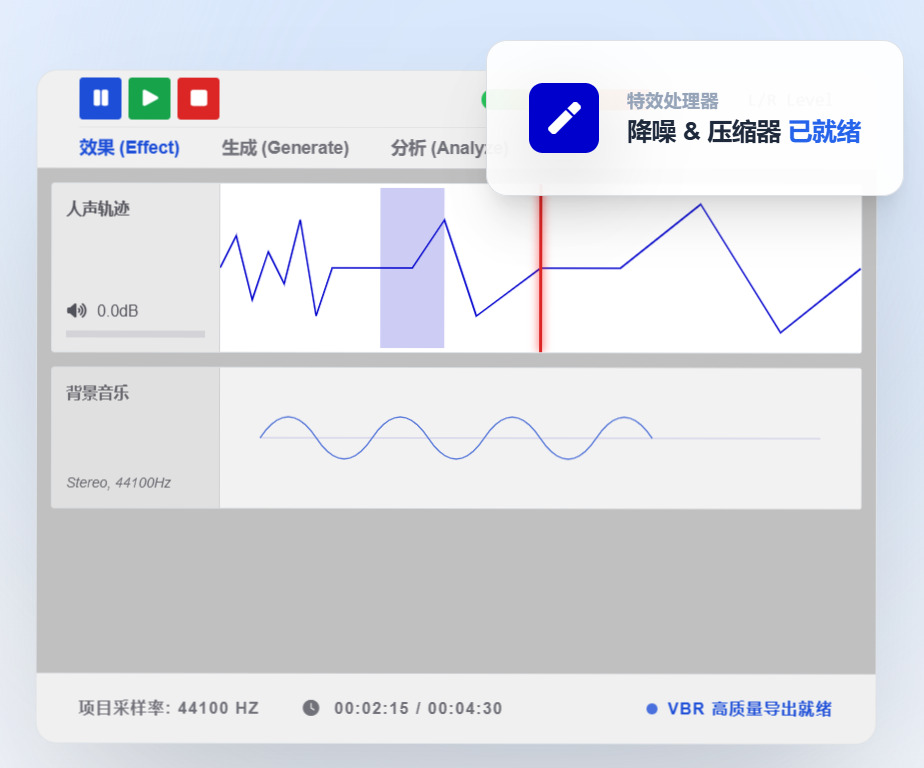Screen dimensions: 924x768
Task: Stop playback with the red stop button
Action: (199, 98)
